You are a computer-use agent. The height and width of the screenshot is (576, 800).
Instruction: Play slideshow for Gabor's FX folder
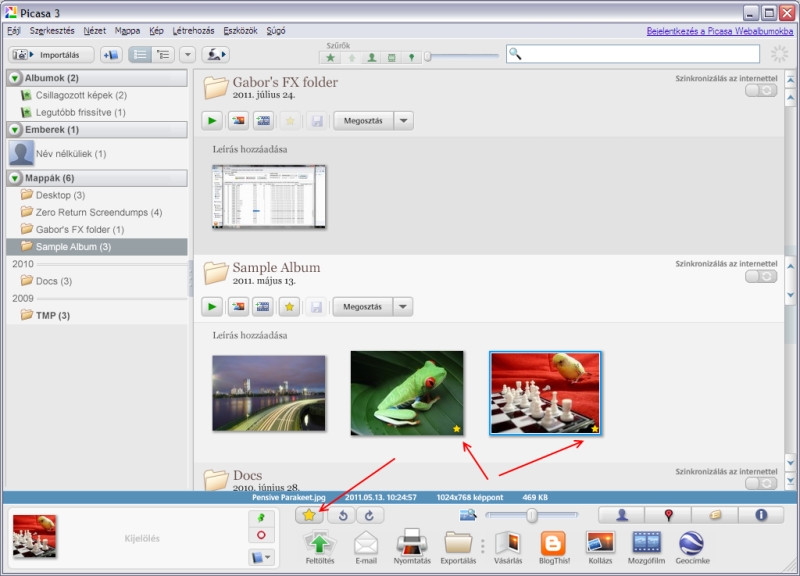click(x=212, y=121)
